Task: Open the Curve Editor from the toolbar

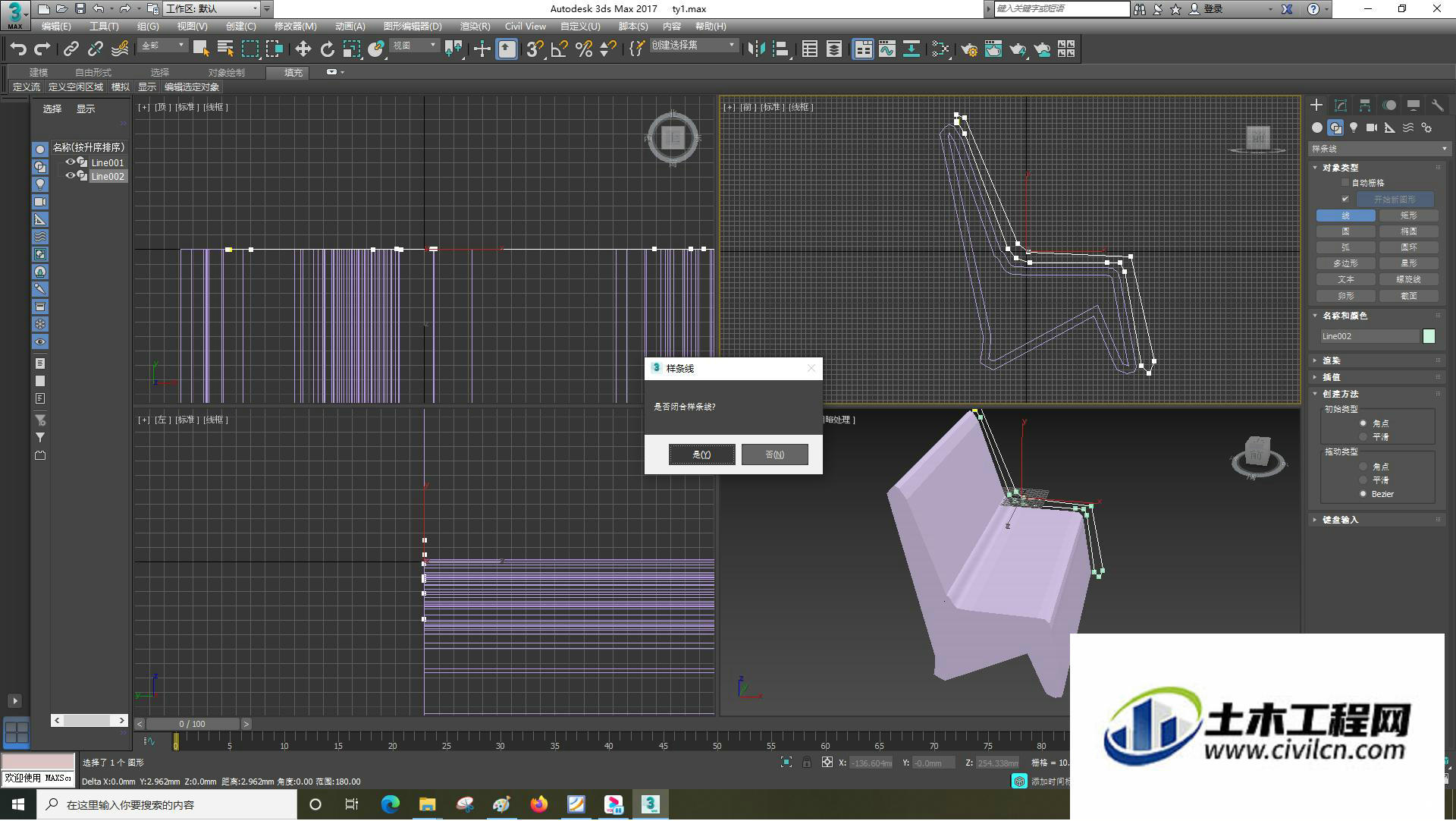Action: [x=887, y=49]
